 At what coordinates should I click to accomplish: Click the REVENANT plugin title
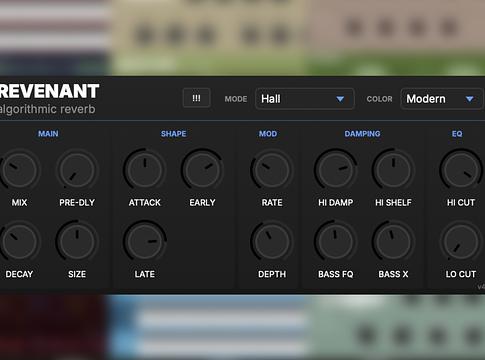(49, 91)
